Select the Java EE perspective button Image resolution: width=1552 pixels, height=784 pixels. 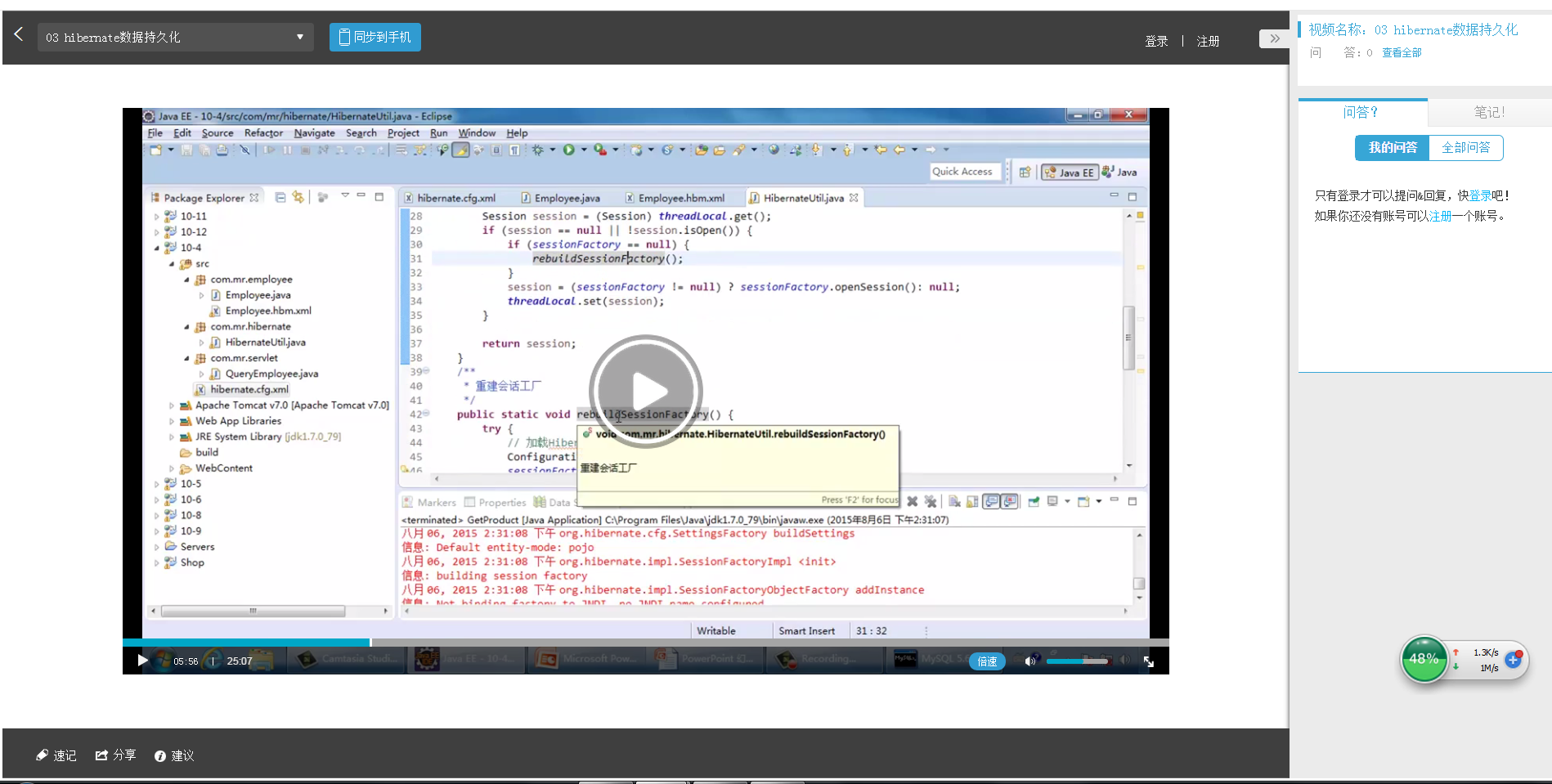coord(1069,172)
